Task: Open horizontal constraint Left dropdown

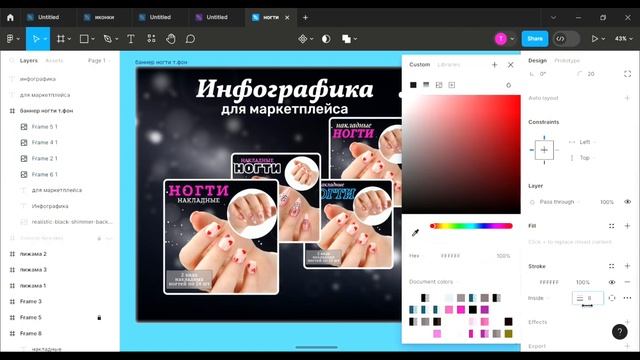Action: 587,142
